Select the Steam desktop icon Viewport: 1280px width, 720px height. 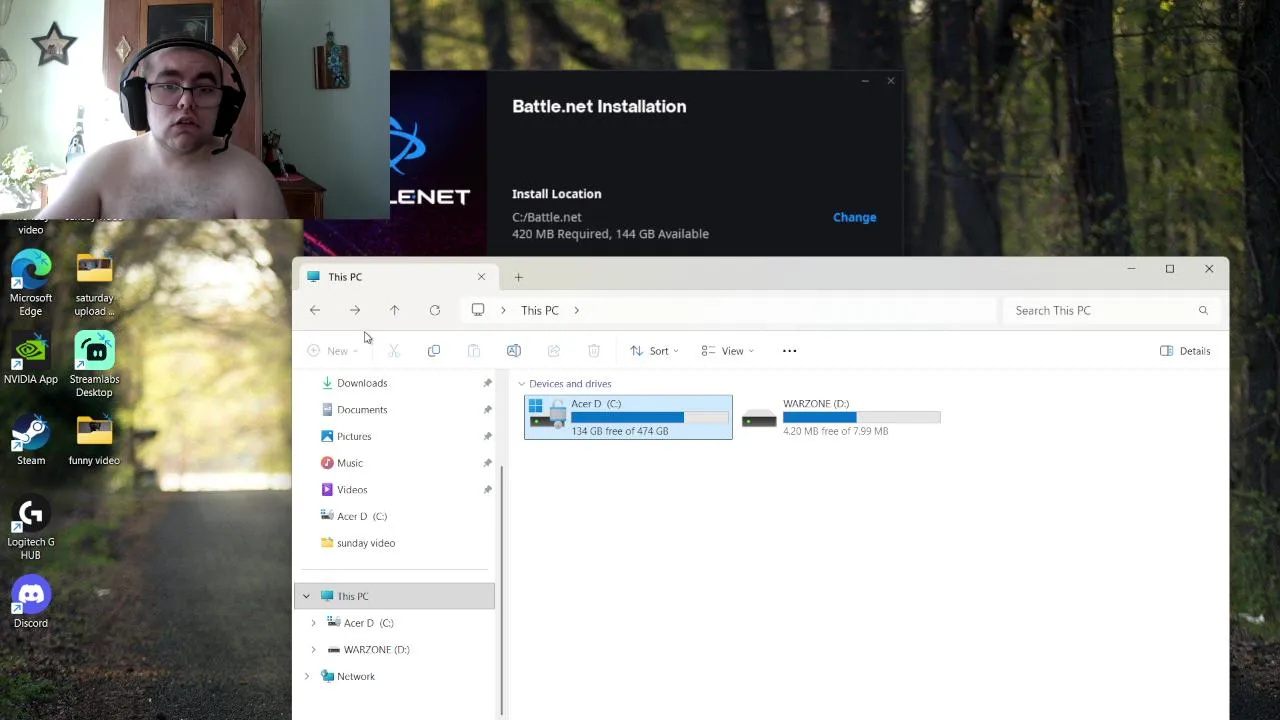tap(31, 440)
